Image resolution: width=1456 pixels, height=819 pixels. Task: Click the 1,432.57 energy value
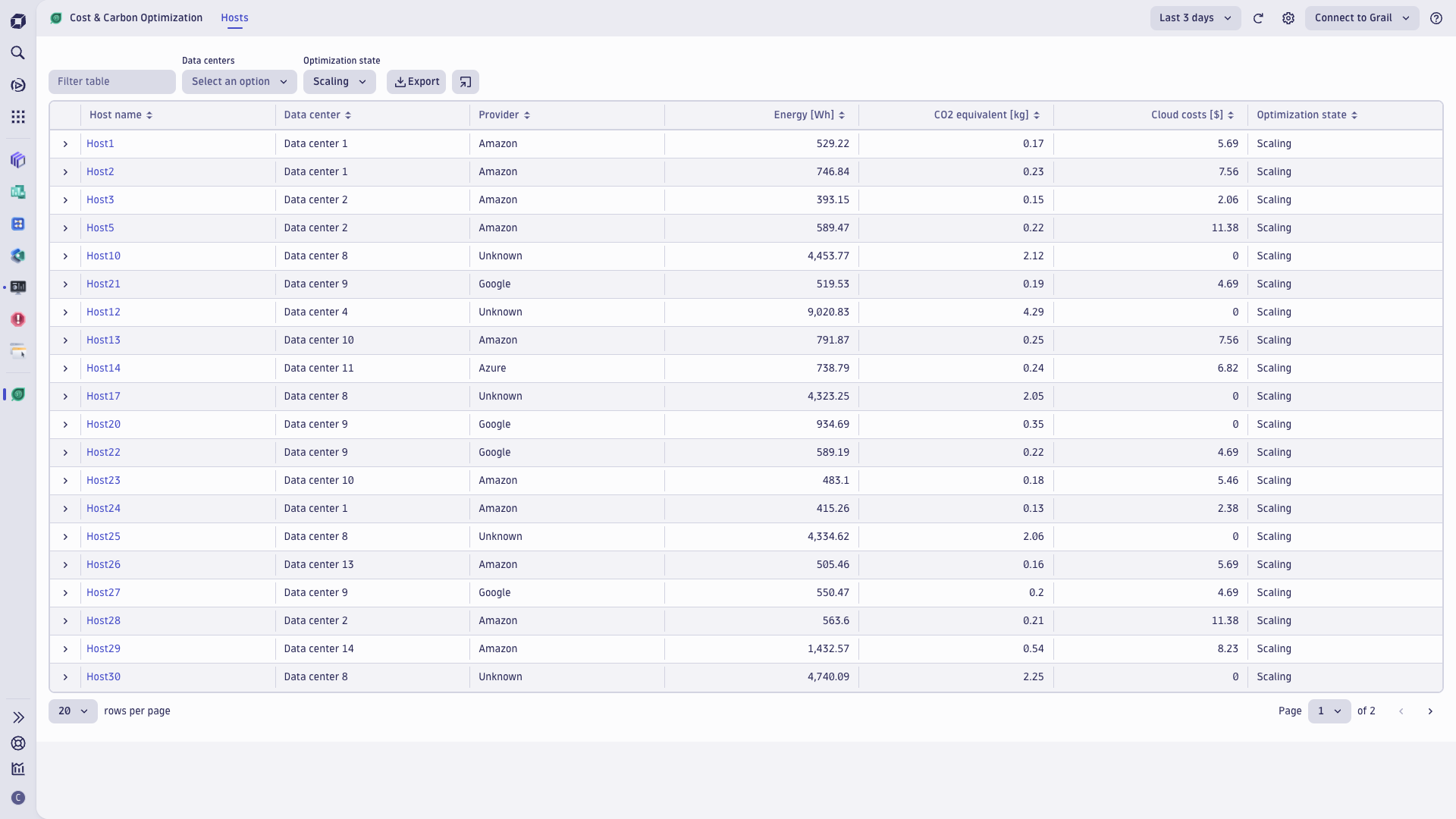pyautogui.click(x=828, y=649)
